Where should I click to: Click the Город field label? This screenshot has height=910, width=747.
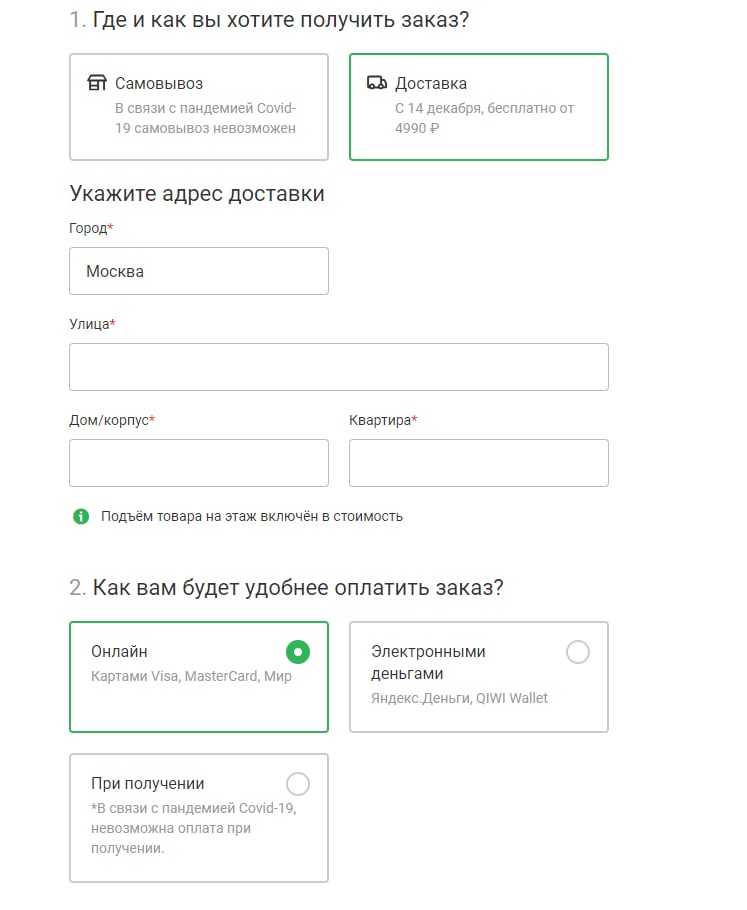point(89,228)
